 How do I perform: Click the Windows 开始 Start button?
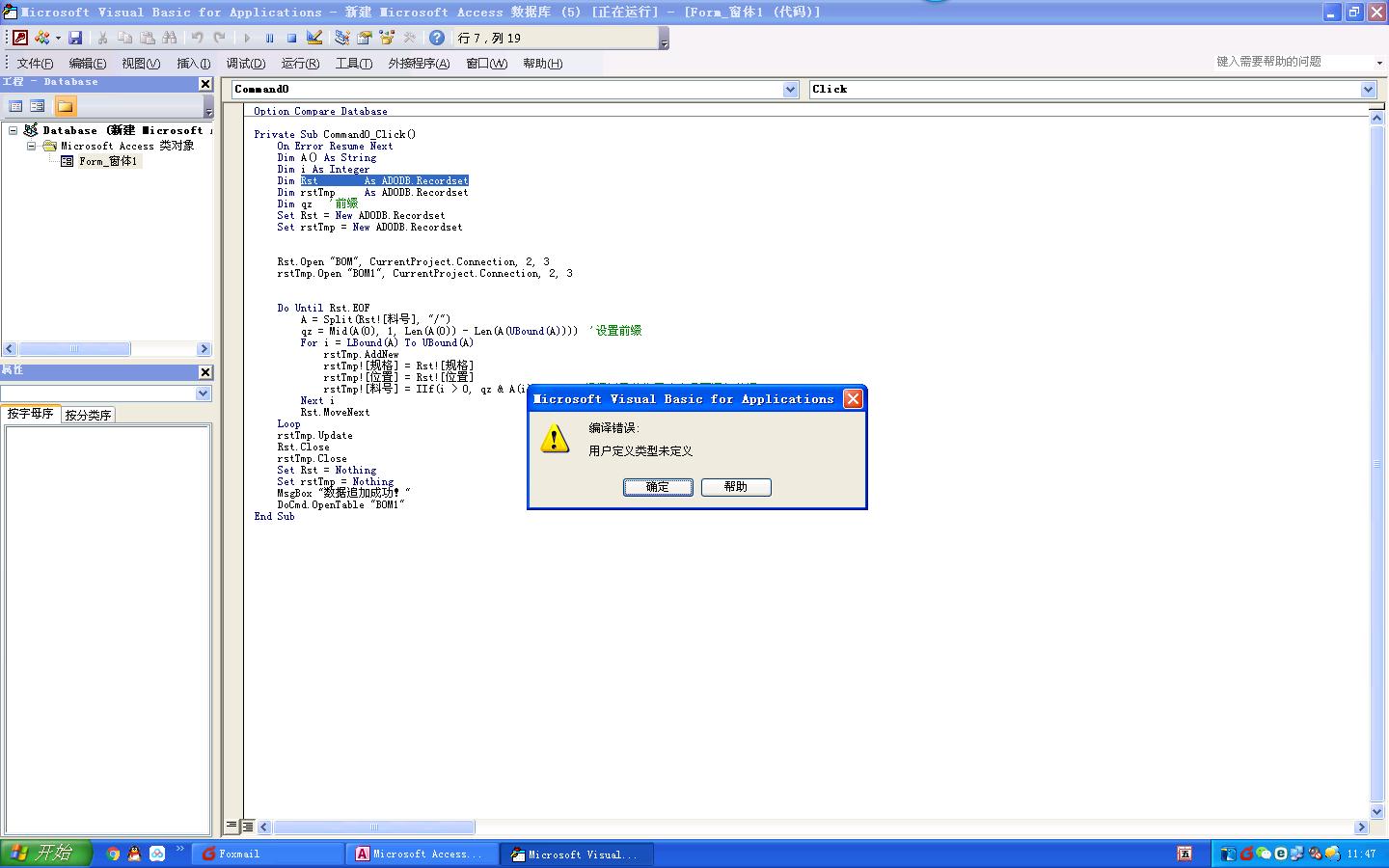[x=45, y=854]
